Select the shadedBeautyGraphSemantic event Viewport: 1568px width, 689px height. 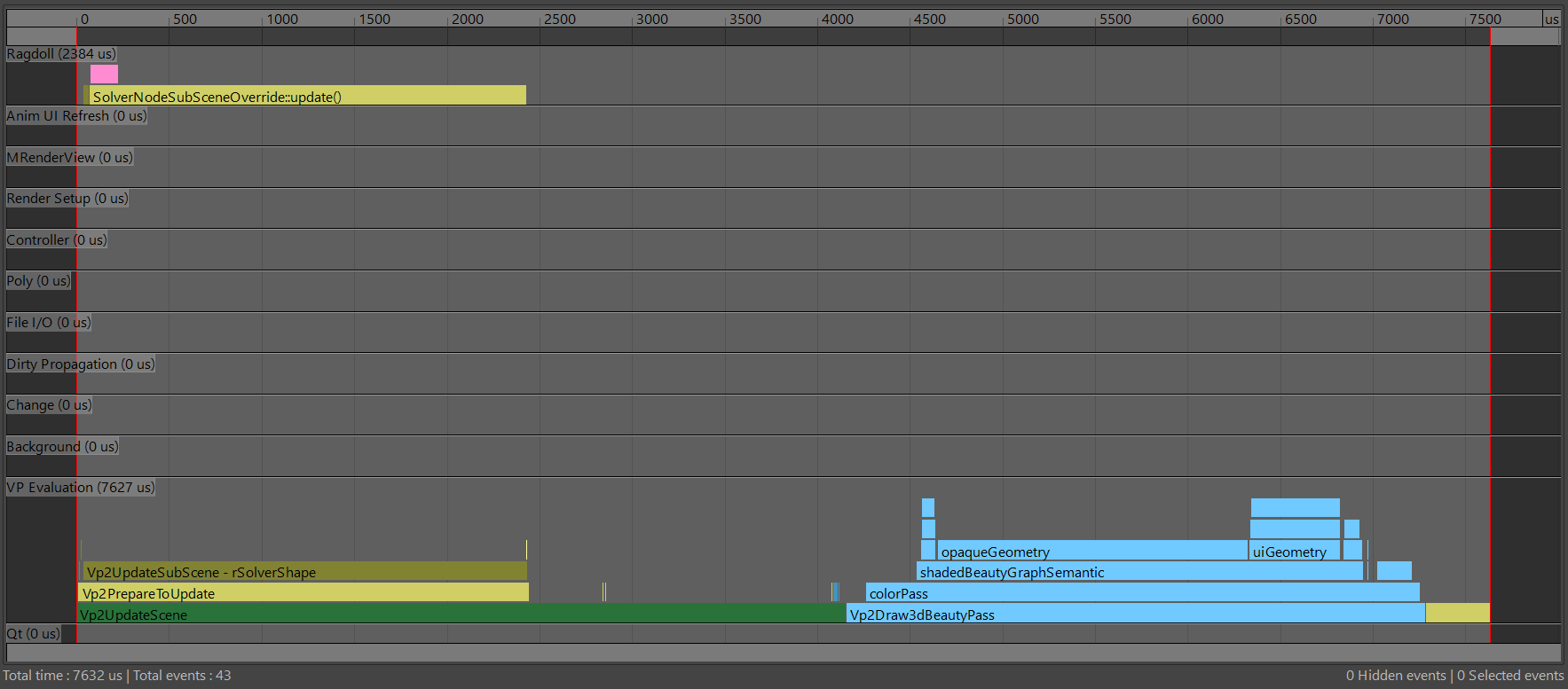1139,571
